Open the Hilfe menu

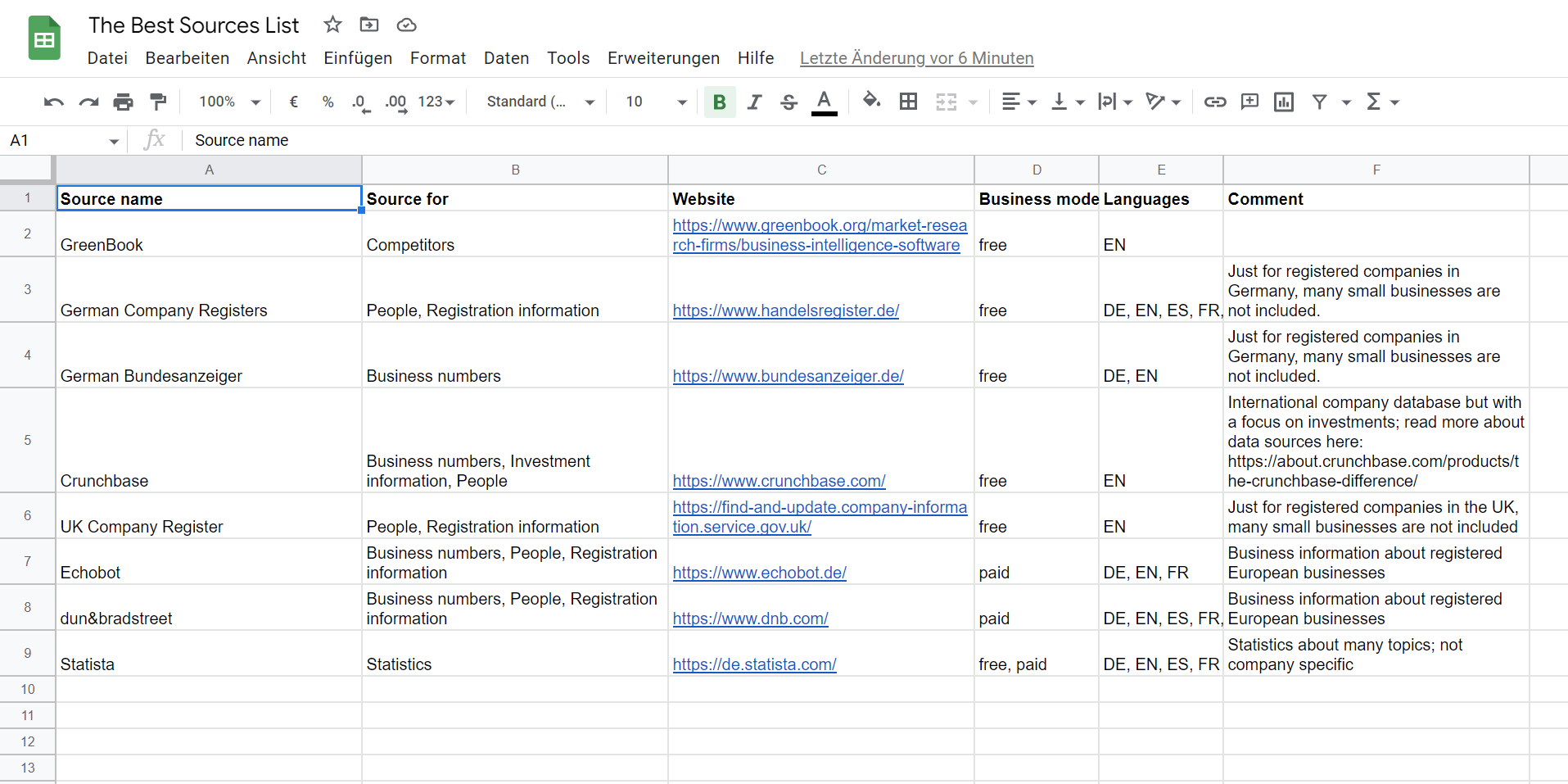point(756,58)
